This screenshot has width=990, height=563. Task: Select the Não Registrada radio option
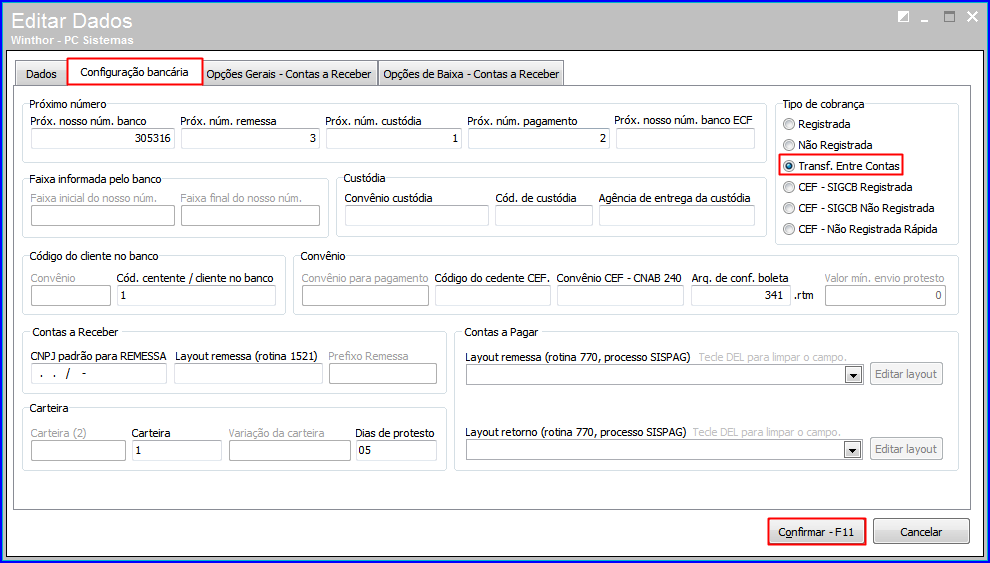point(789,145)
